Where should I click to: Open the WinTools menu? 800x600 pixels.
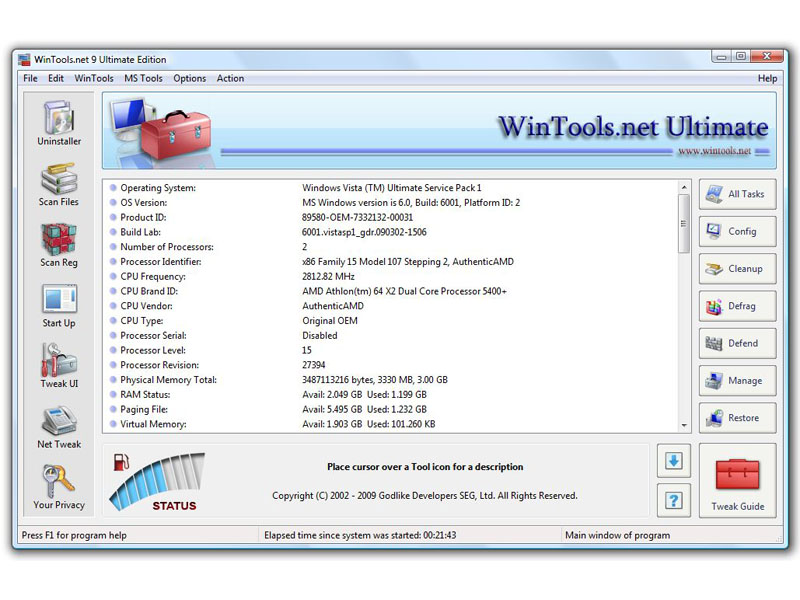(94, 78)
